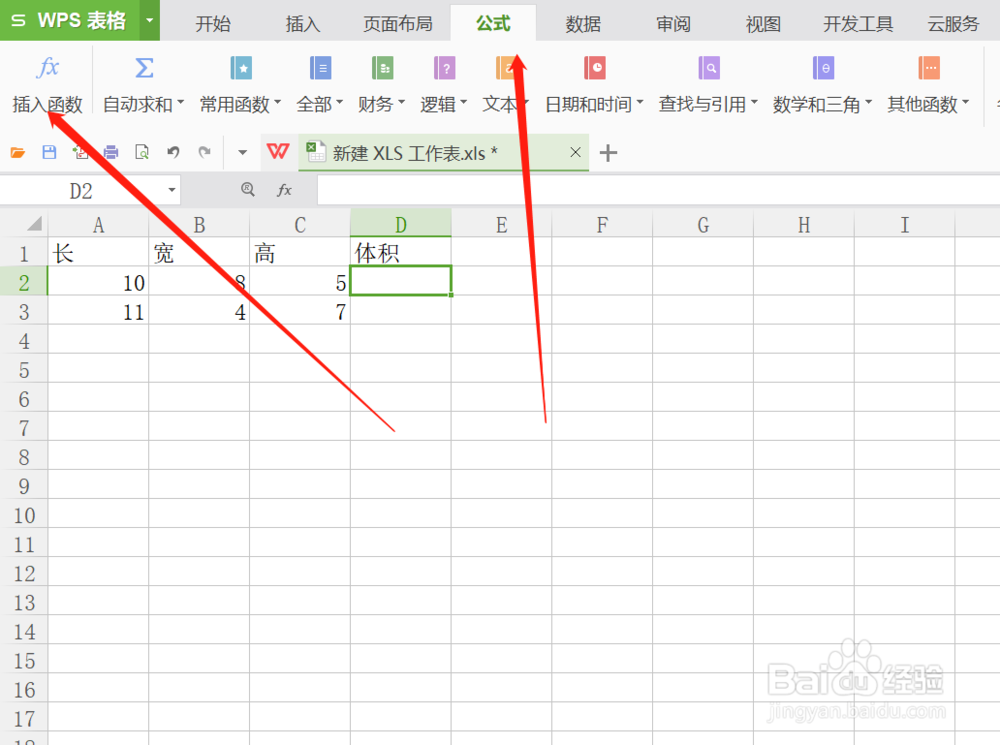Click the redo arrow

204,152
